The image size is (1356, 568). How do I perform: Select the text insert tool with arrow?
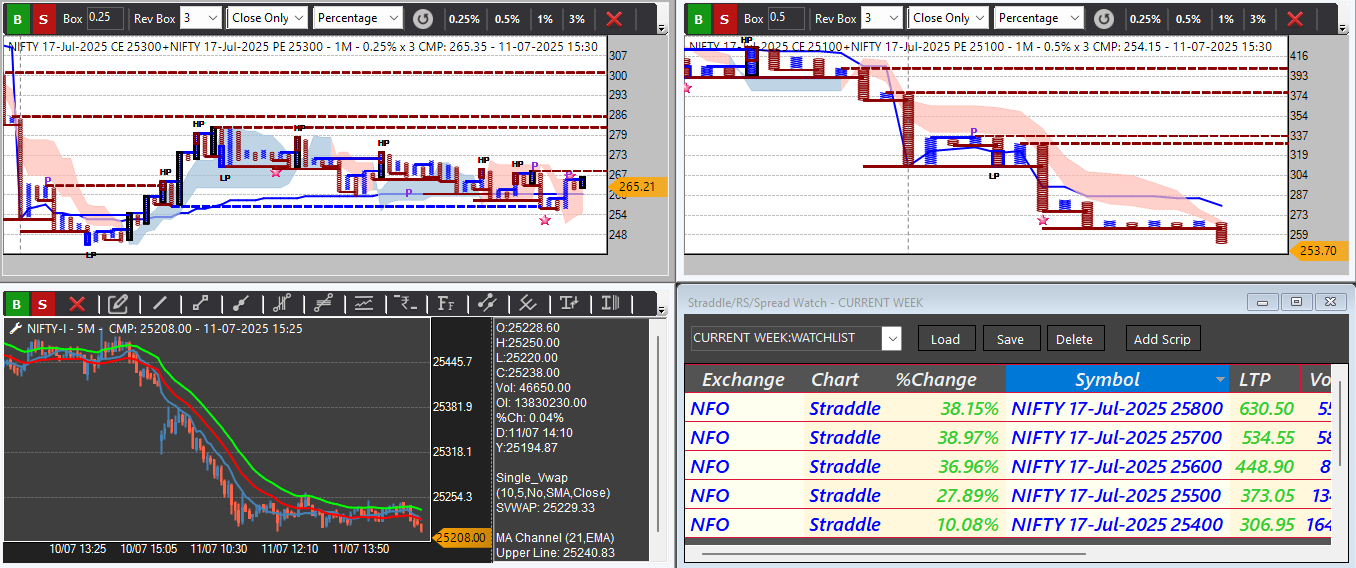click(x=569, y=304)
